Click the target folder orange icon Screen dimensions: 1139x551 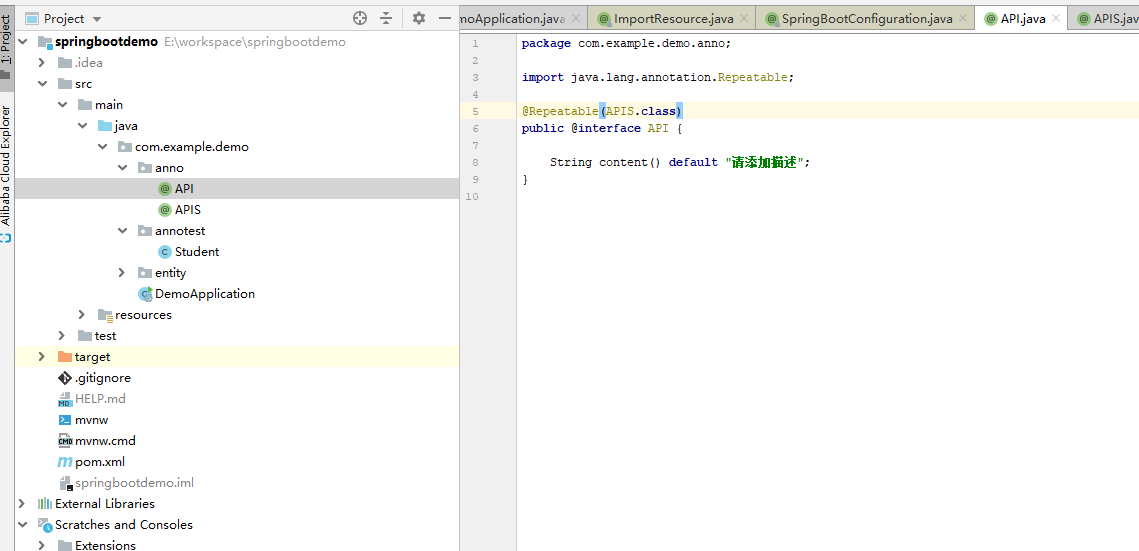tap(65, 357)
